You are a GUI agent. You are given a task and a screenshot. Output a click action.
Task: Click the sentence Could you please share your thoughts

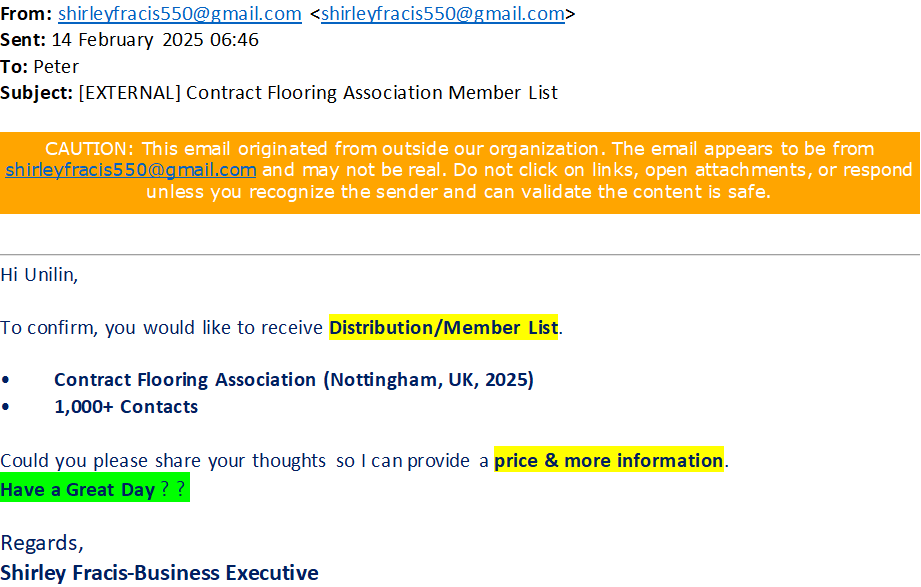click(364, 461)
